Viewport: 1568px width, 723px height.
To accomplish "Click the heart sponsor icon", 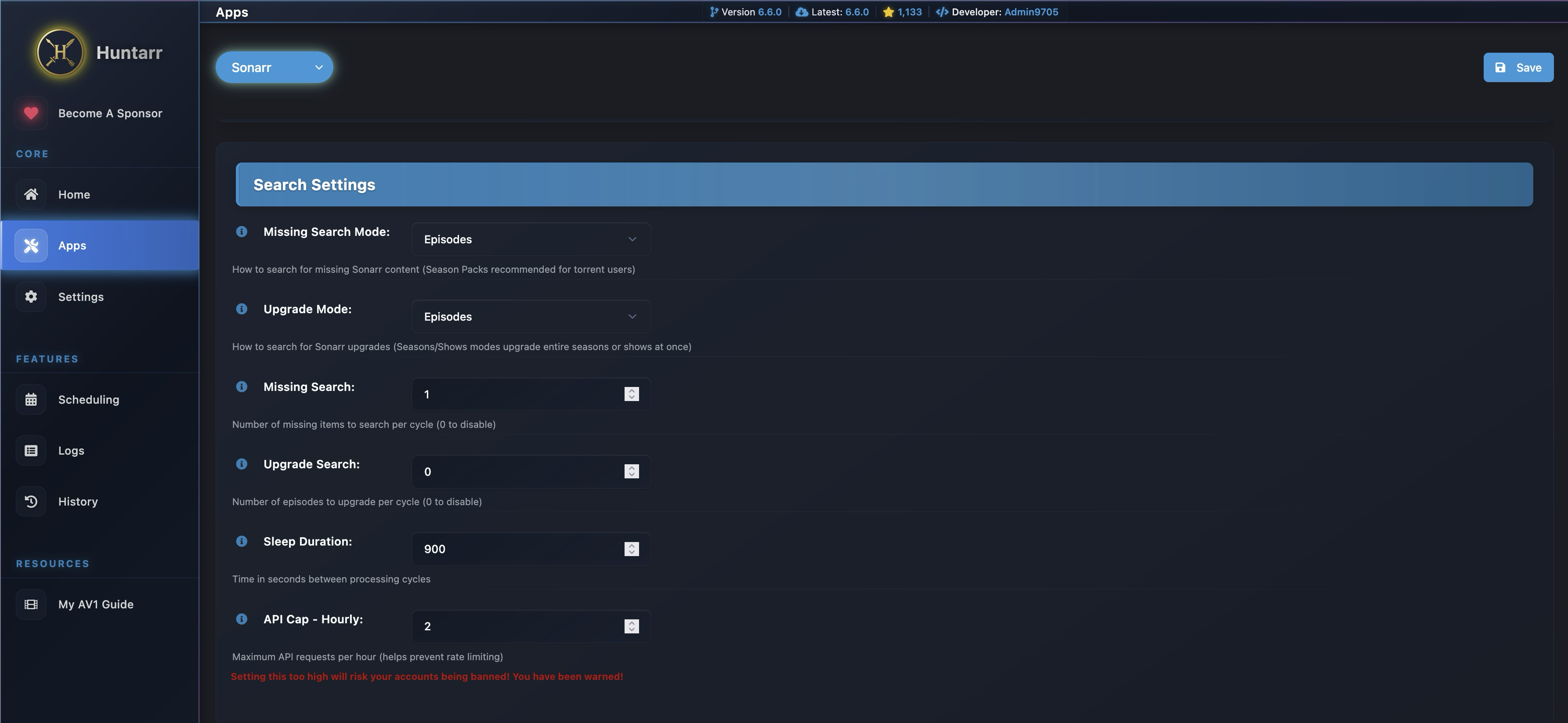I will click(31, 113).
